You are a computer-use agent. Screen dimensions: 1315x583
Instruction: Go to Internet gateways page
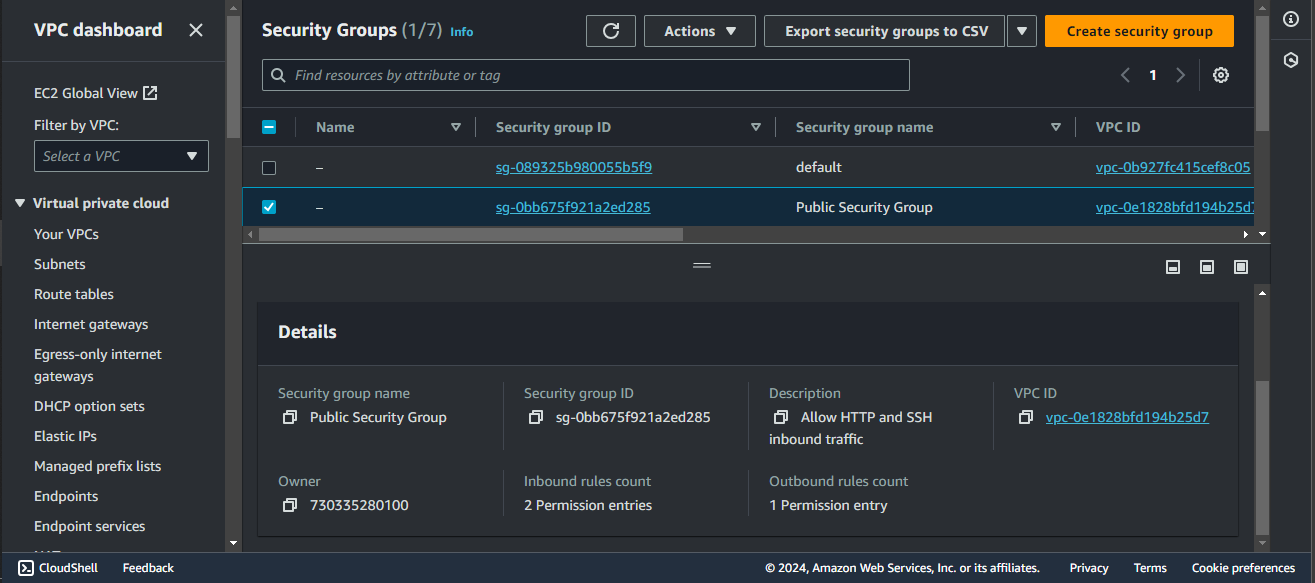[x=91, y=324]
